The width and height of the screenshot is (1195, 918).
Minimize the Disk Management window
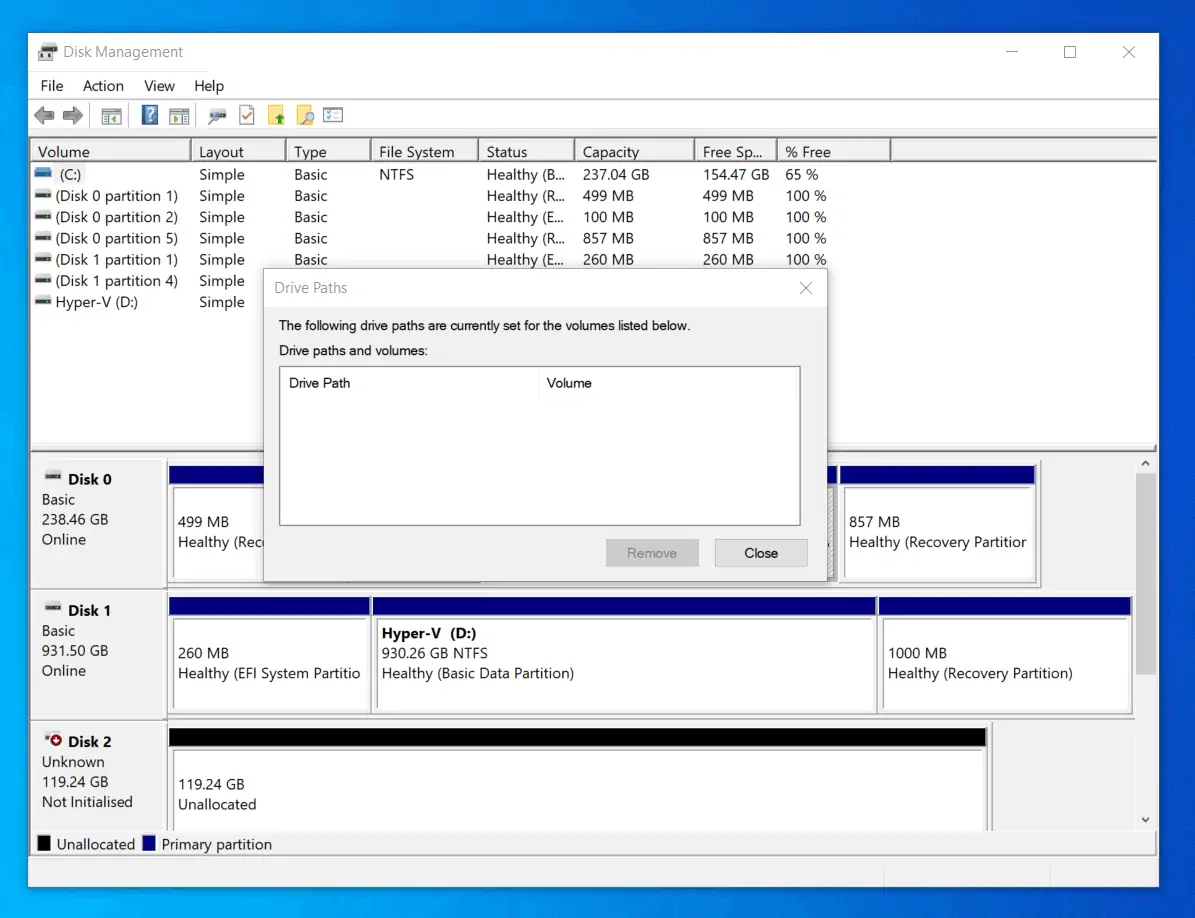point(1012,52)
